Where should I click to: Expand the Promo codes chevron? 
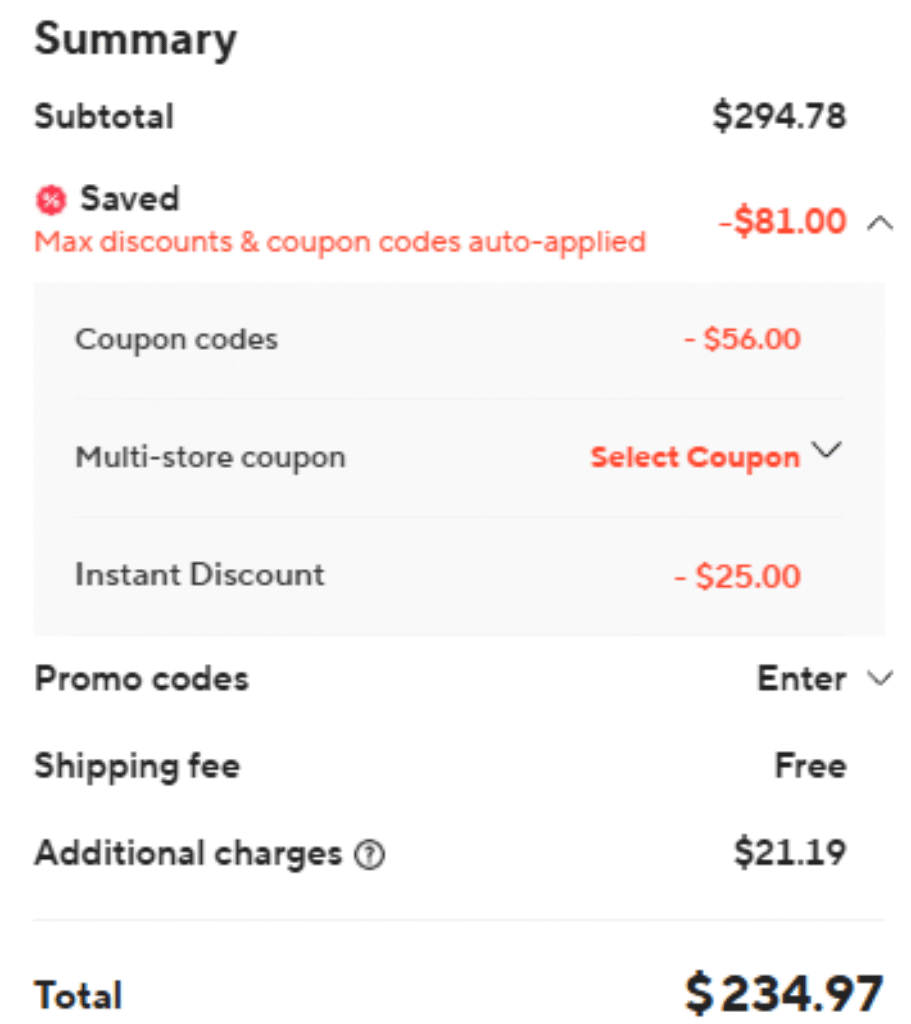(x=880, y=679)
